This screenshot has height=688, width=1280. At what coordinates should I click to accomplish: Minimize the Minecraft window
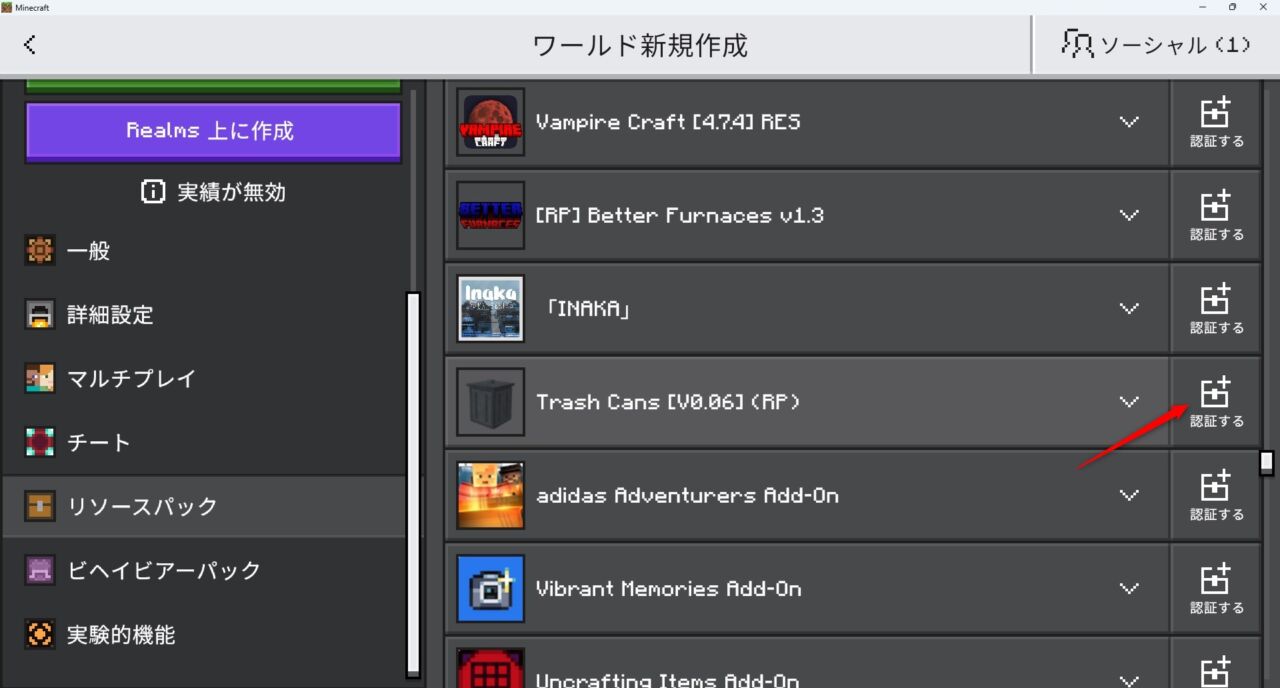point(1203,7)
